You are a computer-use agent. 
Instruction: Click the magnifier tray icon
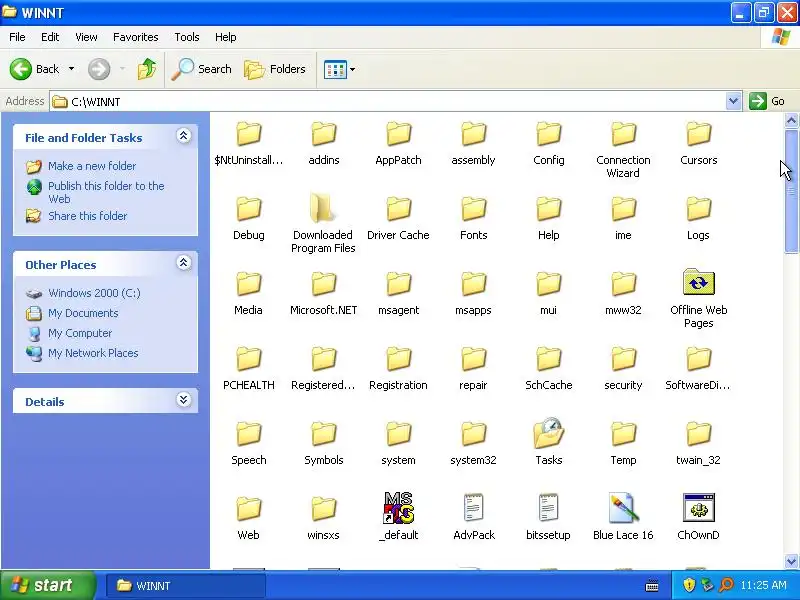tap(726, 585)
